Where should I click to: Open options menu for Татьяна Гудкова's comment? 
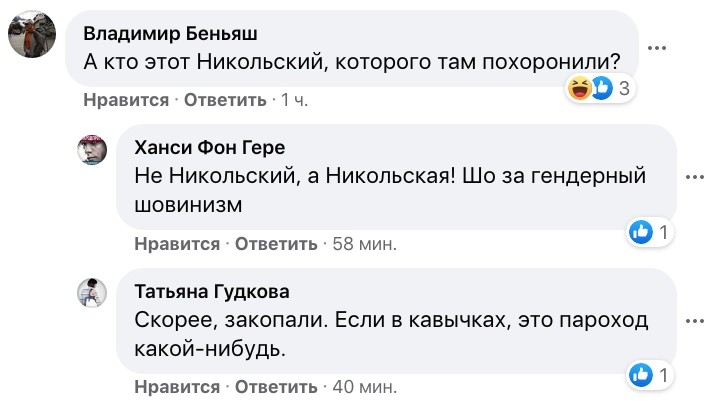coord(694,320)
